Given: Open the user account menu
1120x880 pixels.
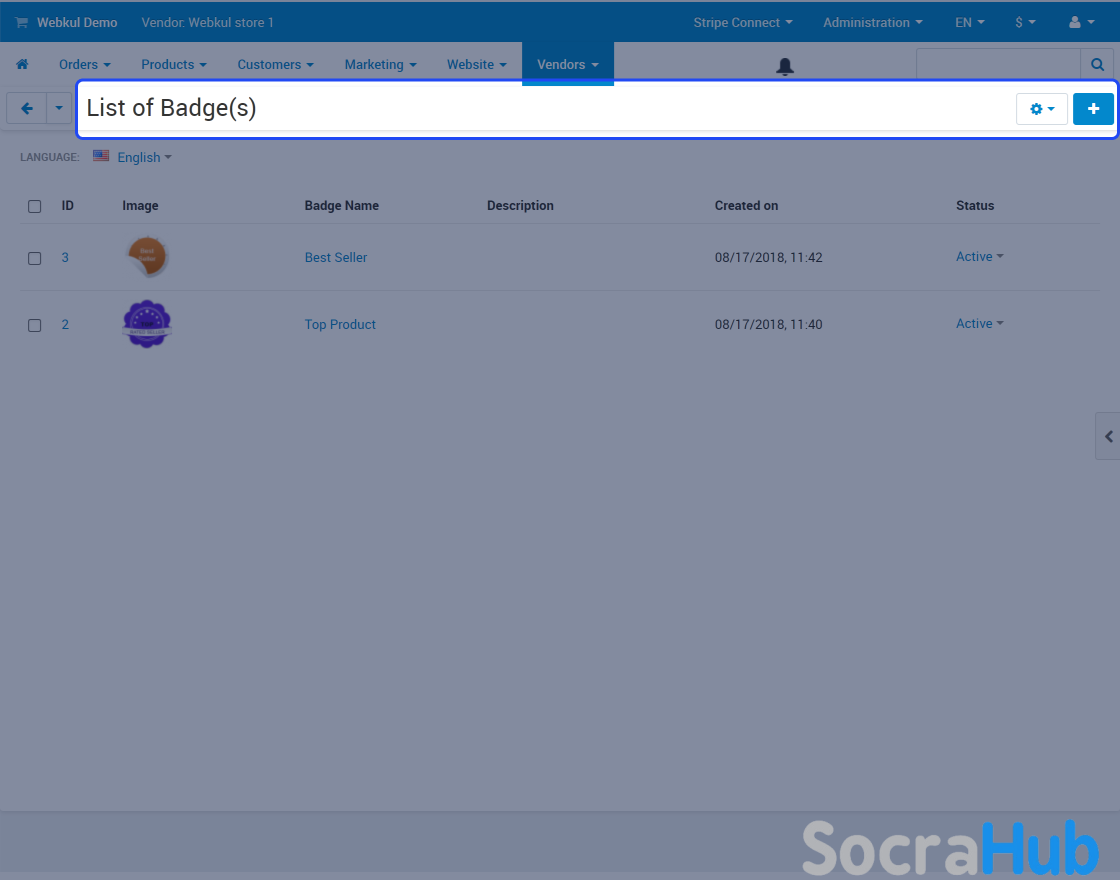Looking at the screenshot, I should 1081,22.
